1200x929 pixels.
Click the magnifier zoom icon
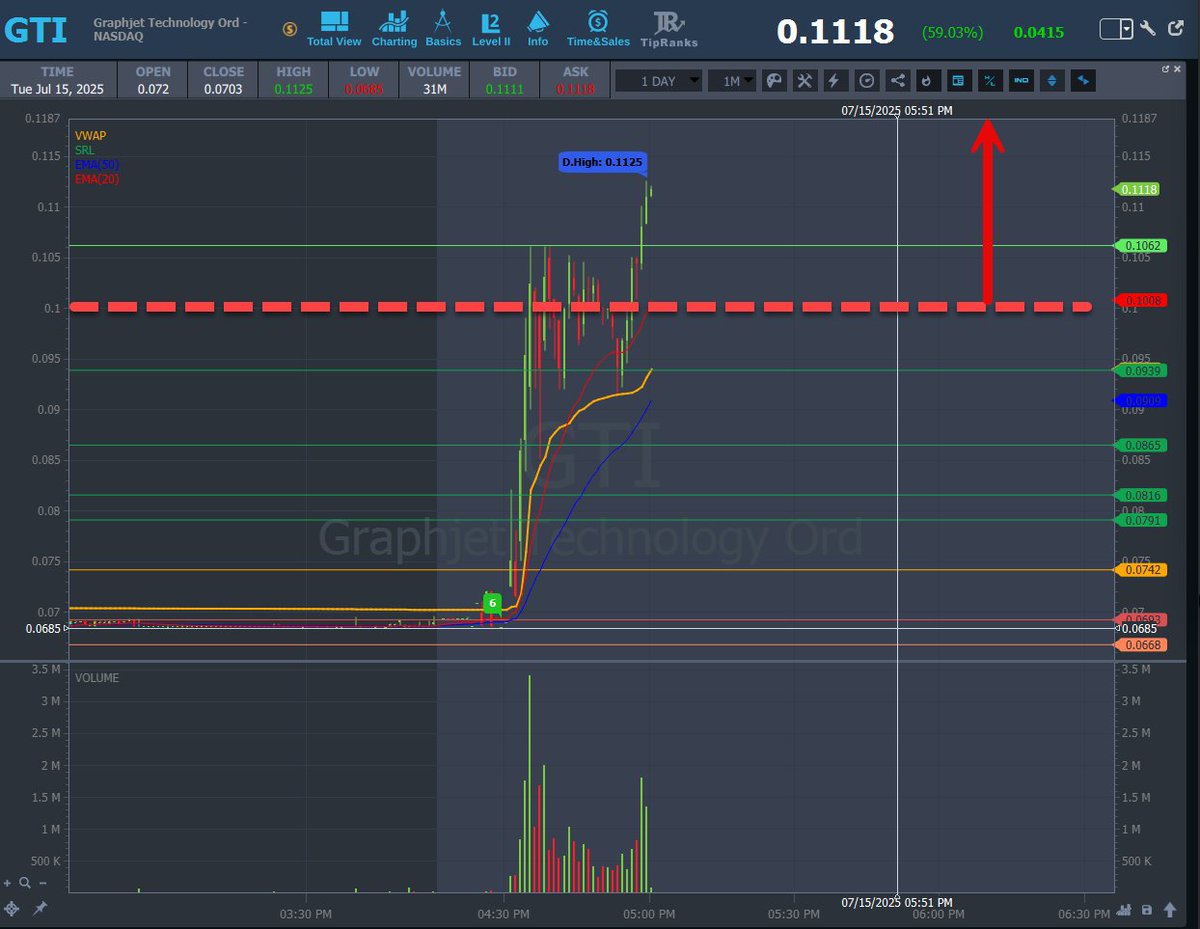(25, 883)
